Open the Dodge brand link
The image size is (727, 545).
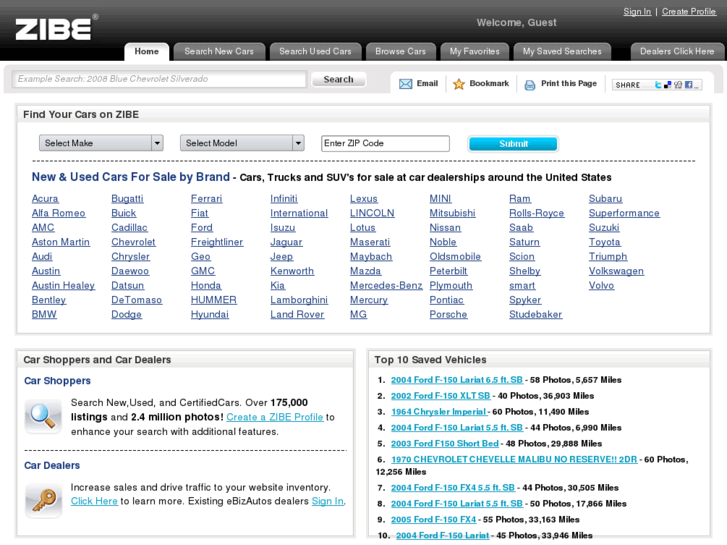coord(127,314)
